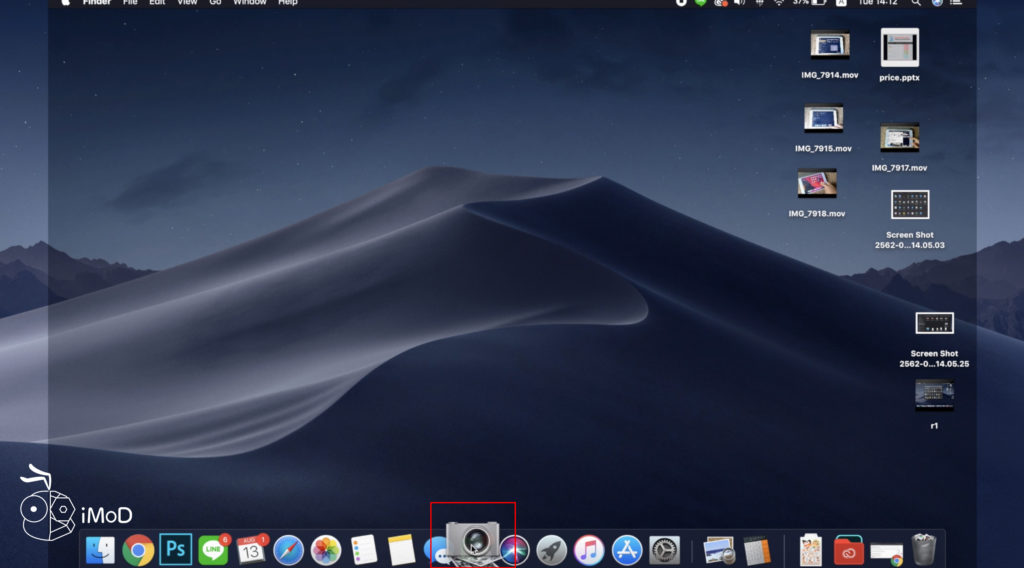
Task: Open the Edit menu
Action: [157, 3]
